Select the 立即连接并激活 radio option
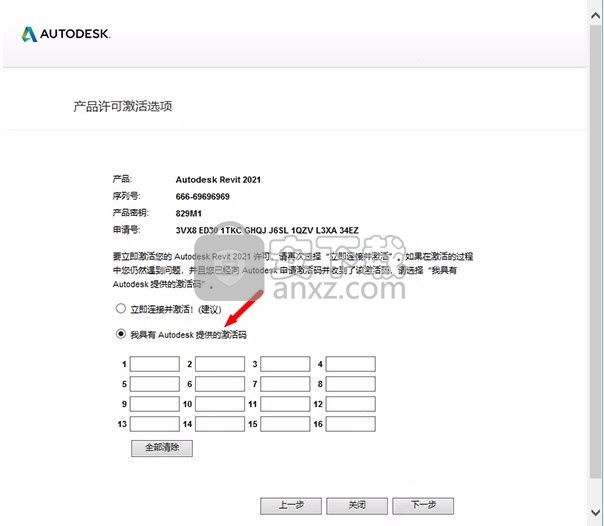 (x=121, y=308)
